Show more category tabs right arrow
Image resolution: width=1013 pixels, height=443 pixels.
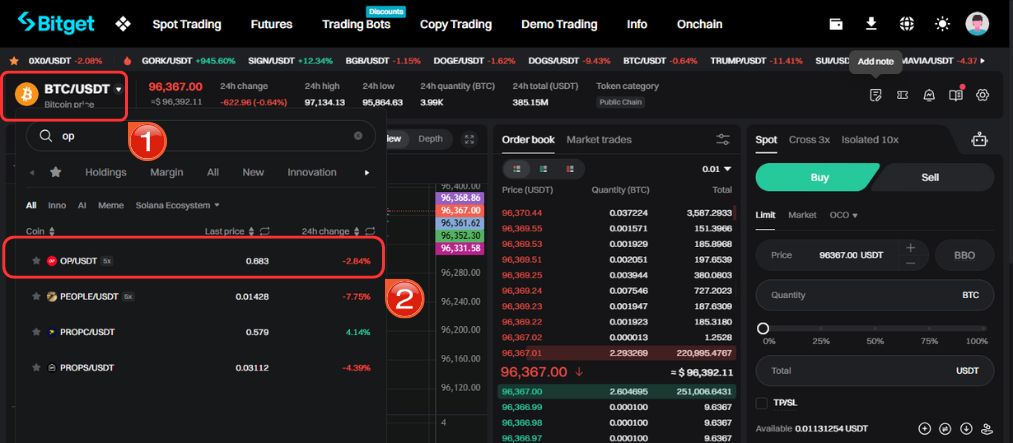(x=367, y=172)
